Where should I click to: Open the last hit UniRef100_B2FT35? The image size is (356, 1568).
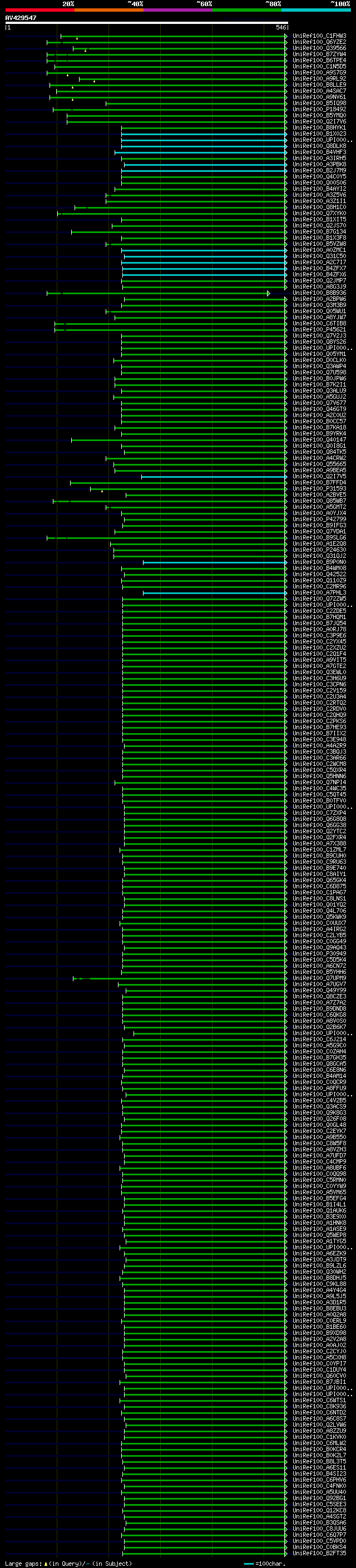pyautogui.click(x=319, y=1553)
